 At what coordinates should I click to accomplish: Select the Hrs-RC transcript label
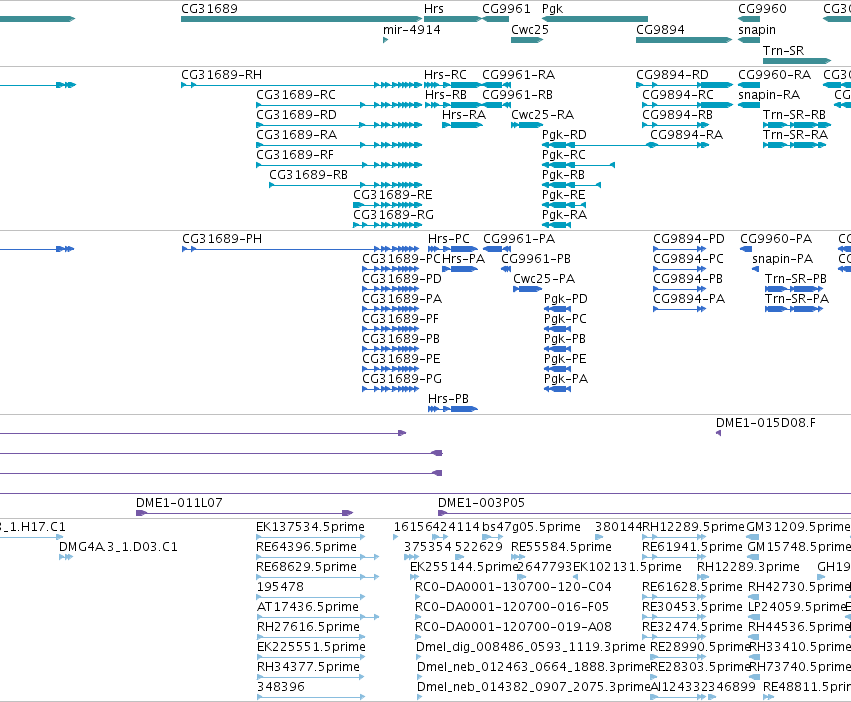[x=445, y=75]
